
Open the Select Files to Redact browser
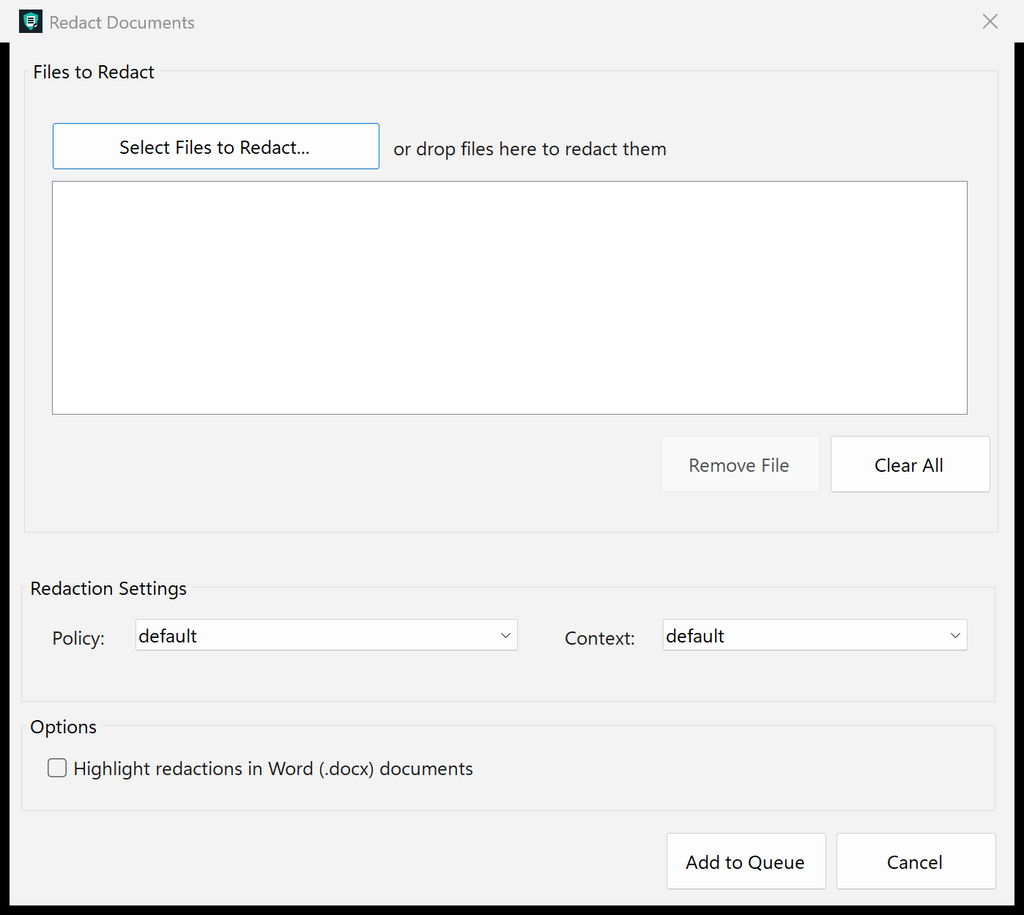click(216, 146)
